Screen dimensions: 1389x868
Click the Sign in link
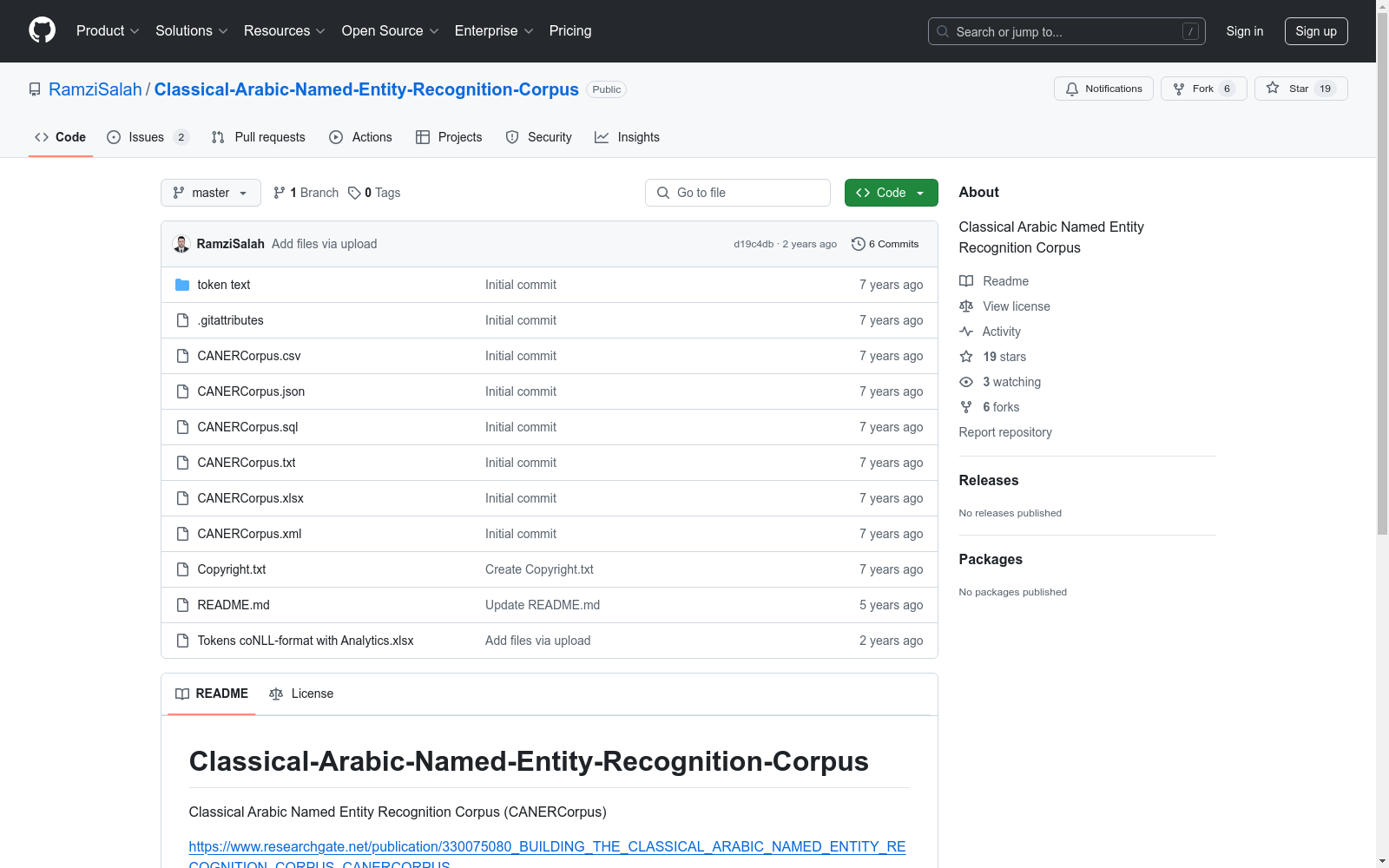(1245, 31)
